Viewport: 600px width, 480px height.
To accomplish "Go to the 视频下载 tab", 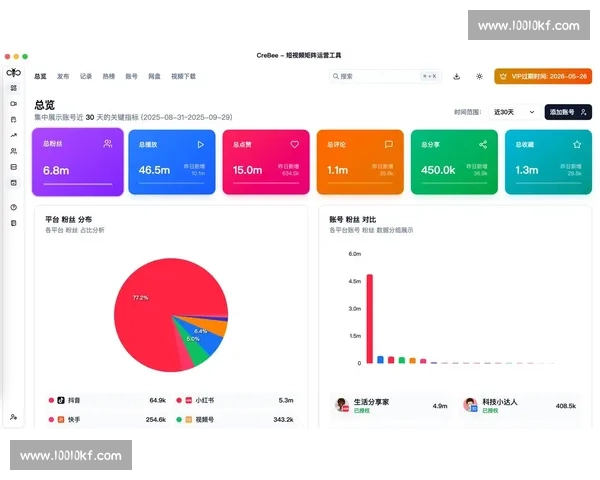I will [x=183, y=76].
